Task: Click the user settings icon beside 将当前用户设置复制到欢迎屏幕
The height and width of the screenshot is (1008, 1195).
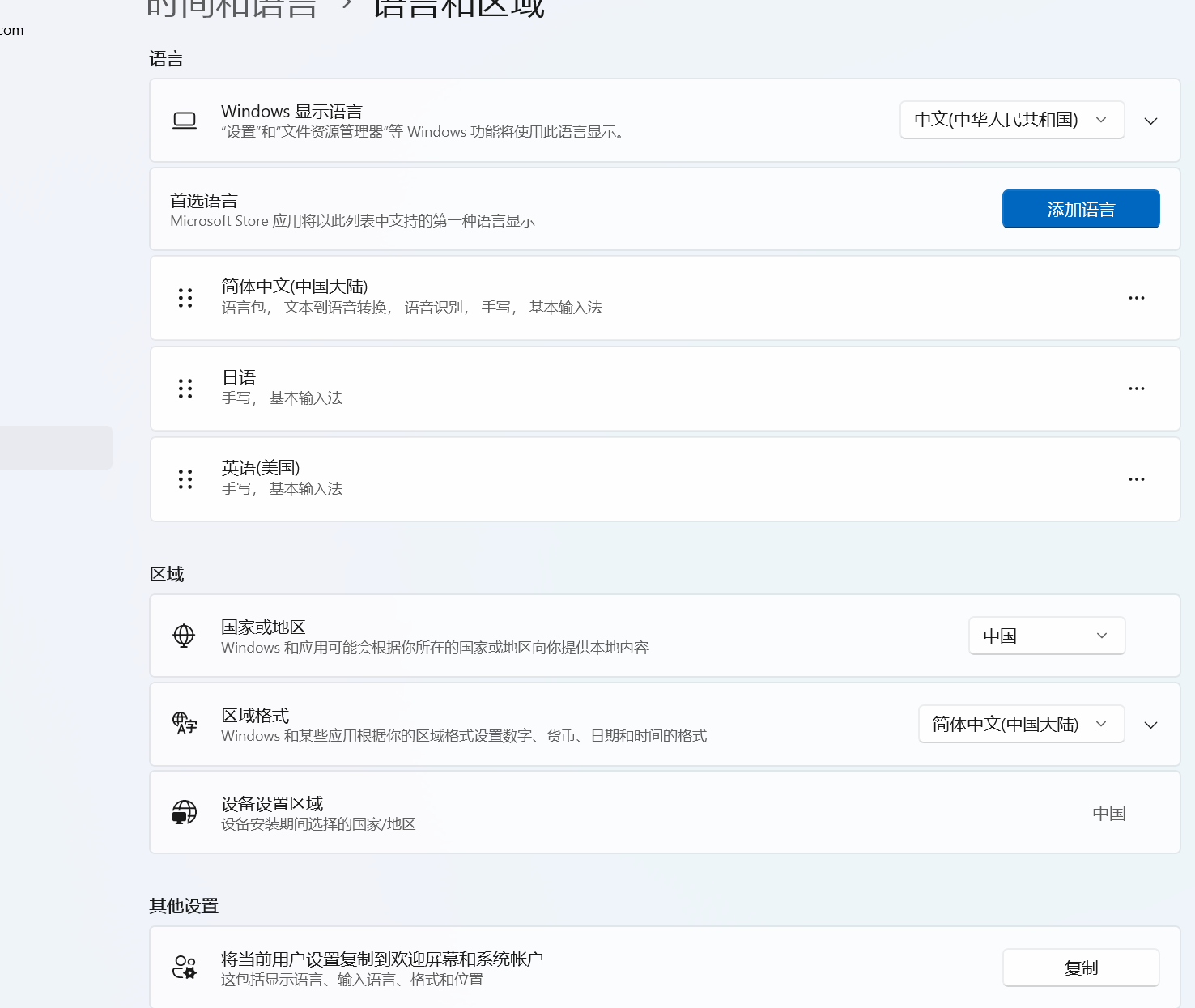Action: pyautogui.click(x=184, y=967)
